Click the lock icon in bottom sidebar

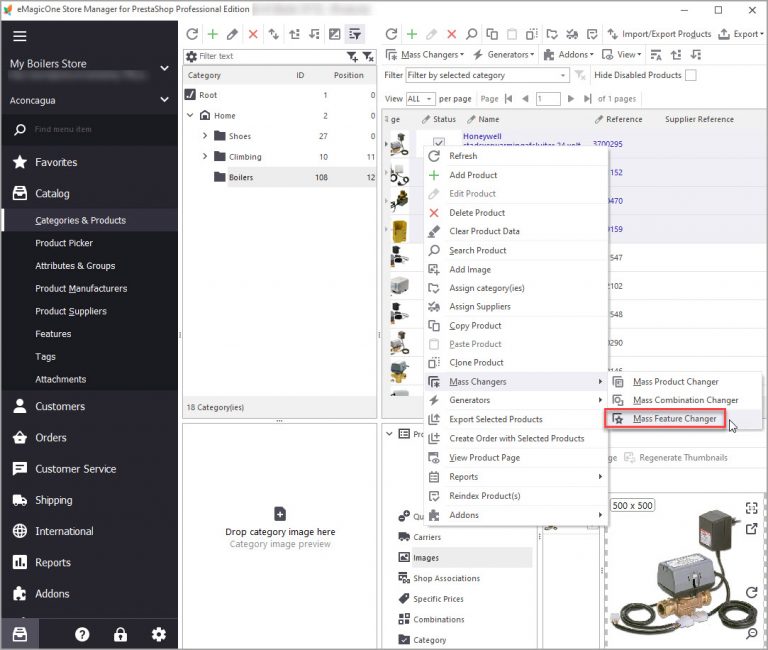120,634
